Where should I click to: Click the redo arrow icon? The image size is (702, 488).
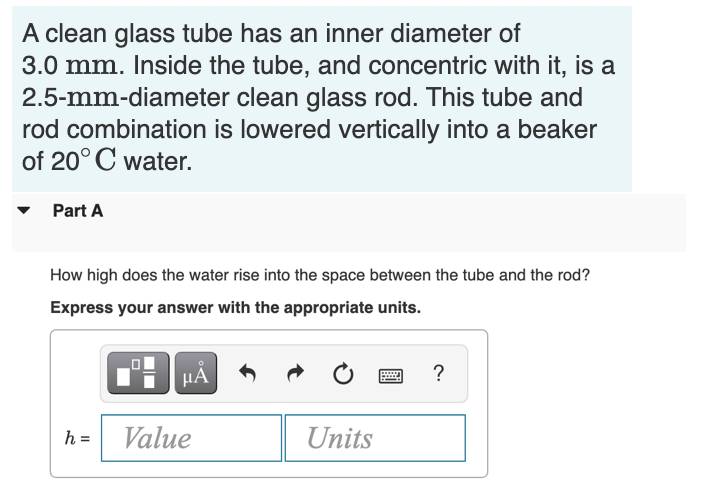point(296,376)
